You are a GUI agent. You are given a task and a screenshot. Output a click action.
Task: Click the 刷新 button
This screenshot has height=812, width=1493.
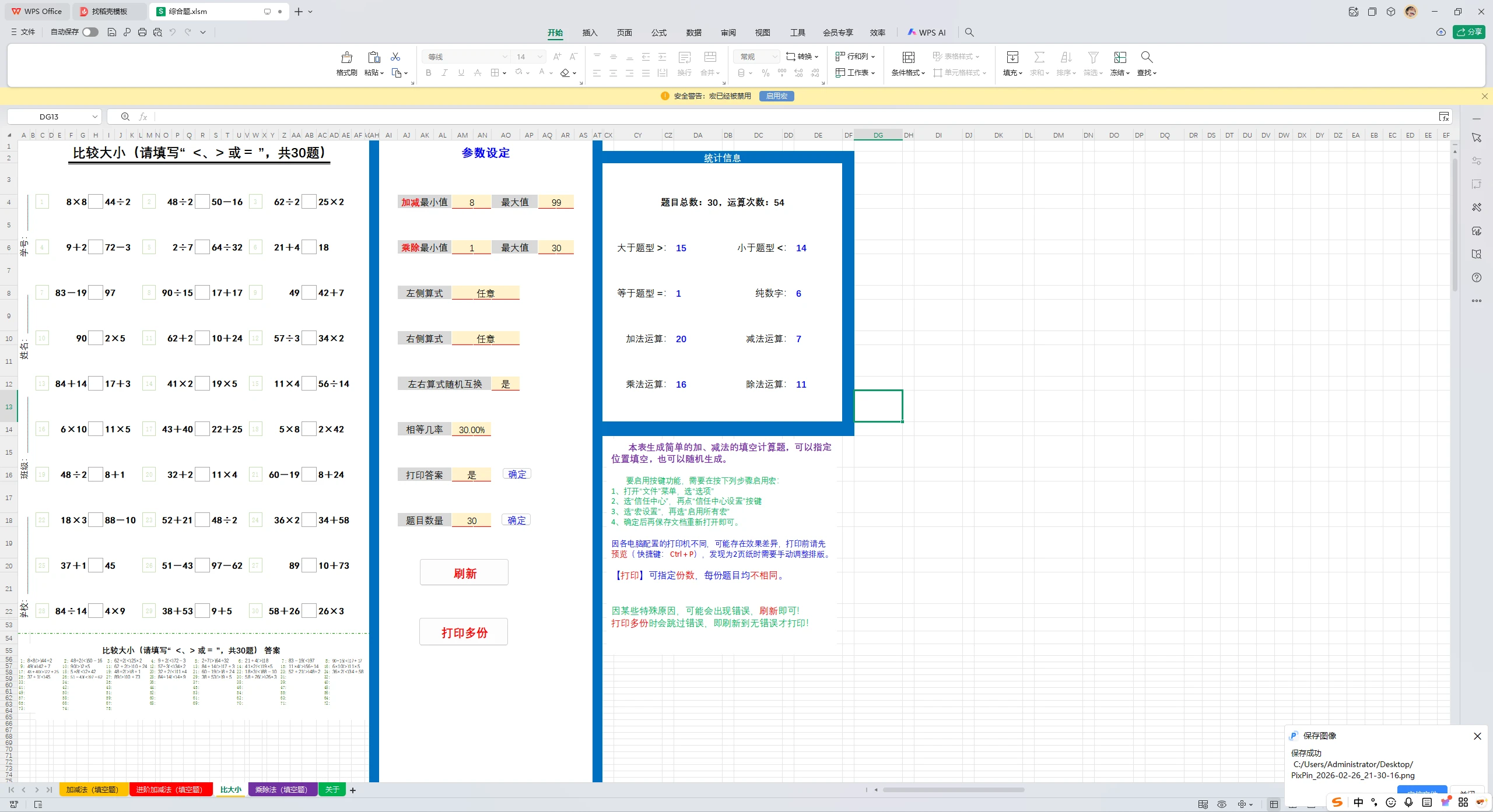pyautogui.click(x=463, y=572)
